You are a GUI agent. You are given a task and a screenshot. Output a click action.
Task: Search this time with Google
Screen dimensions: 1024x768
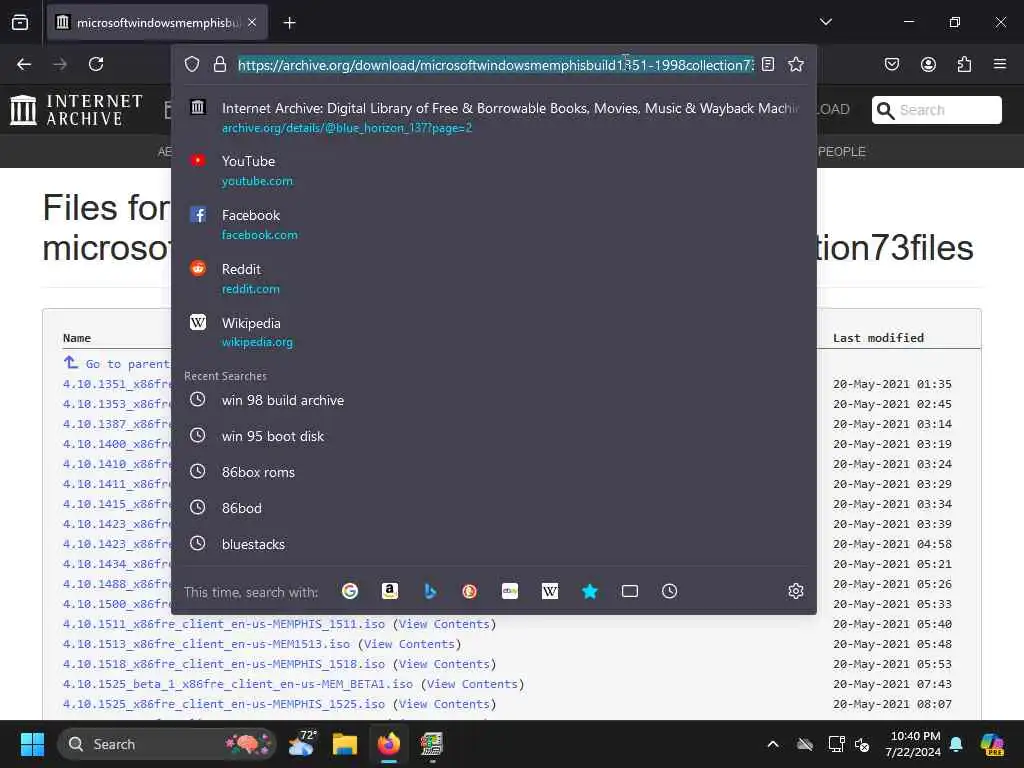coord(350,591)
